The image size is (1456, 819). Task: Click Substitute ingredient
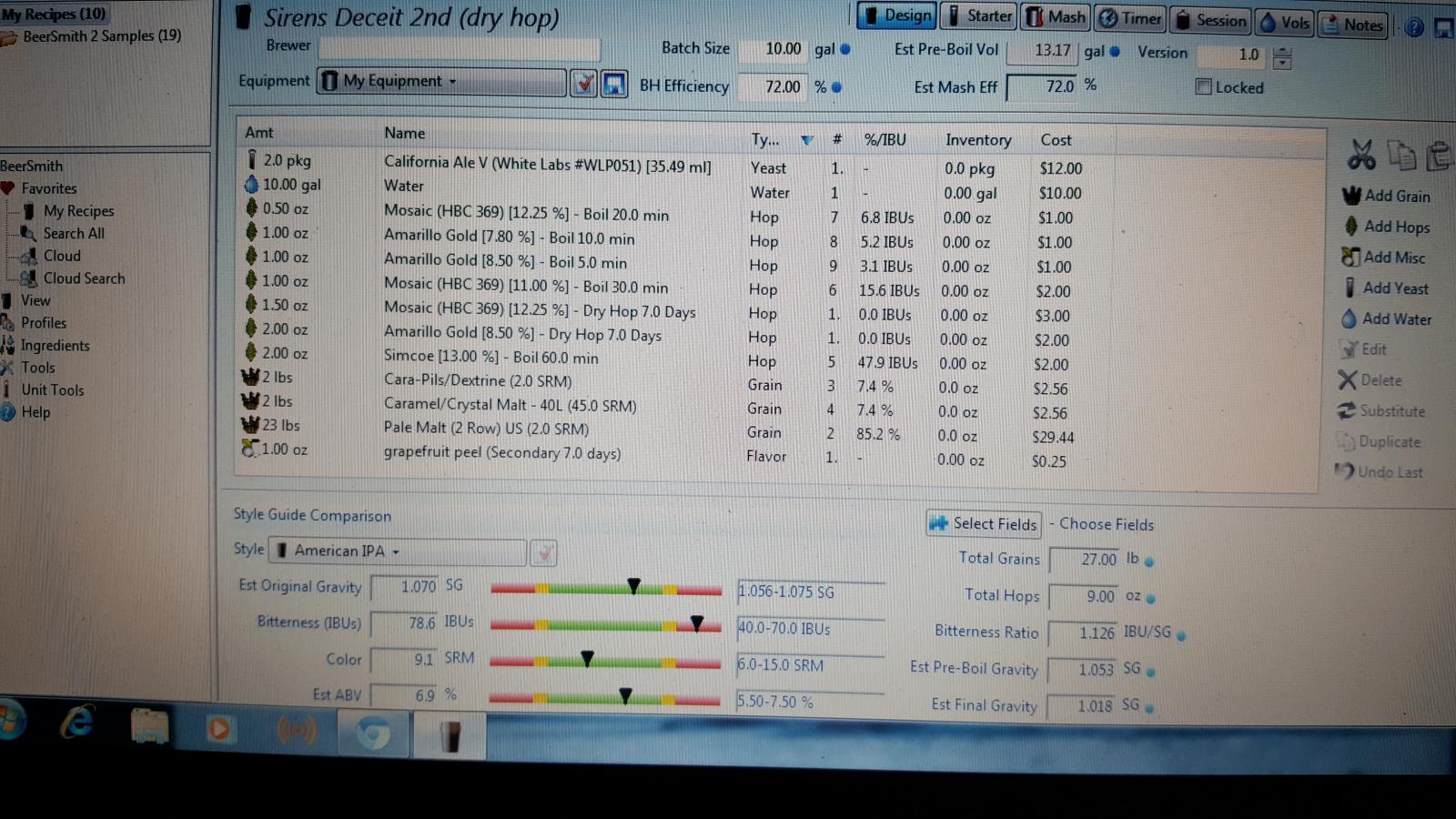[x=1381, y=411]
